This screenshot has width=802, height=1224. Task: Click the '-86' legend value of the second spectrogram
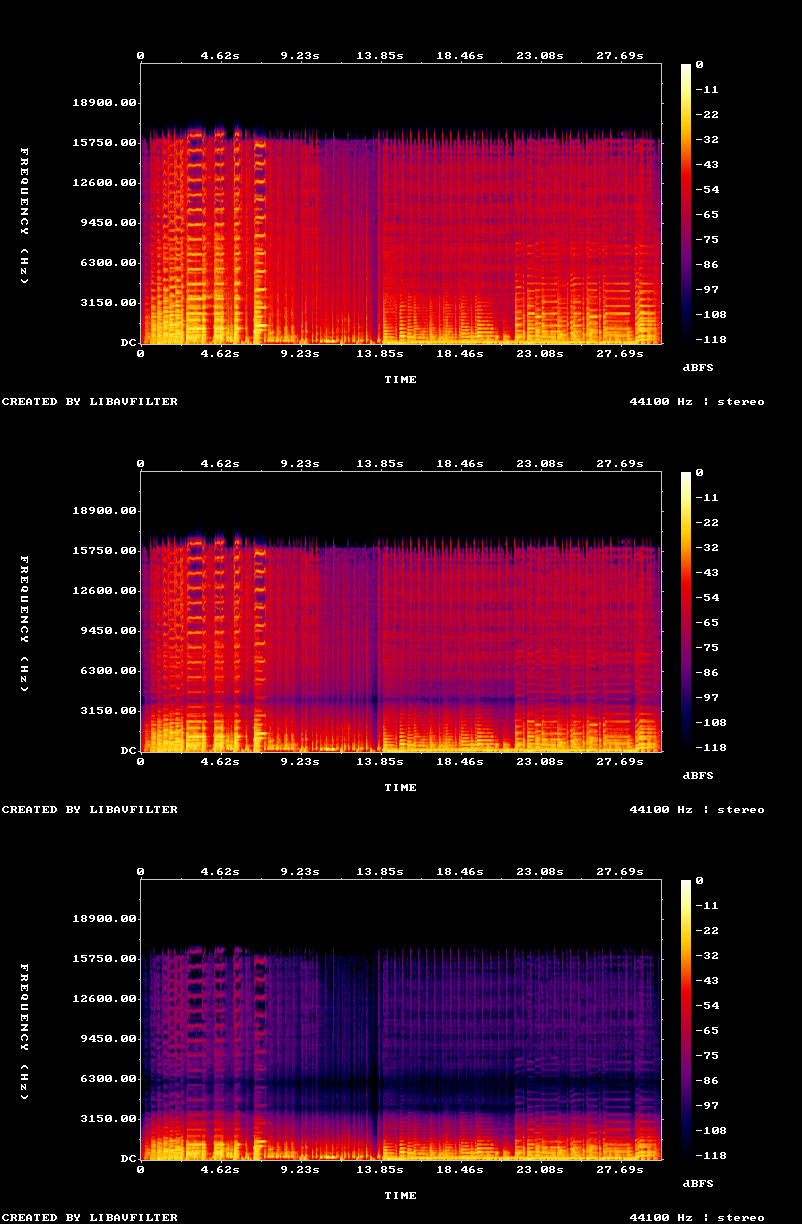click(x=708, y=672)
